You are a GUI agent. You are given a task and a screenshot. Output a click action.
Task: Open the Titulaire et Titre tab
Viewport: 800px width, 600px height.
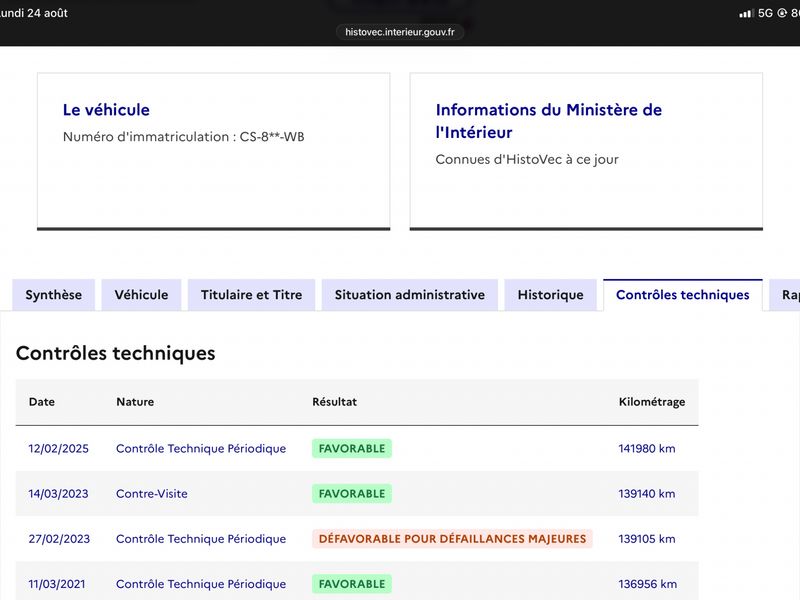(x=252, y=295)
